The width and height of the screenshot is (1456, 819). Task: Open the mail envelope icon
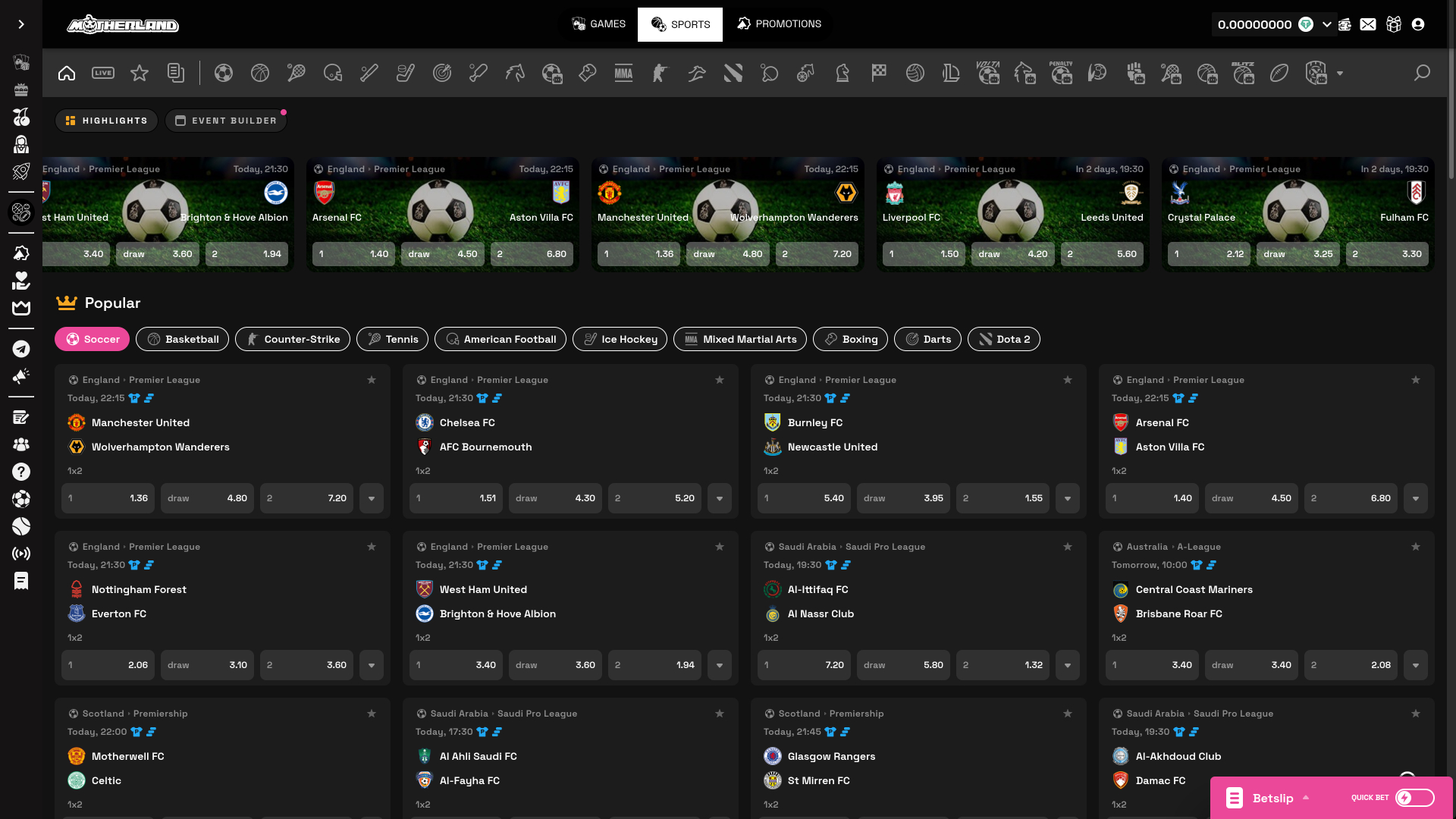pyautogui.click(x=1368, y=24)
